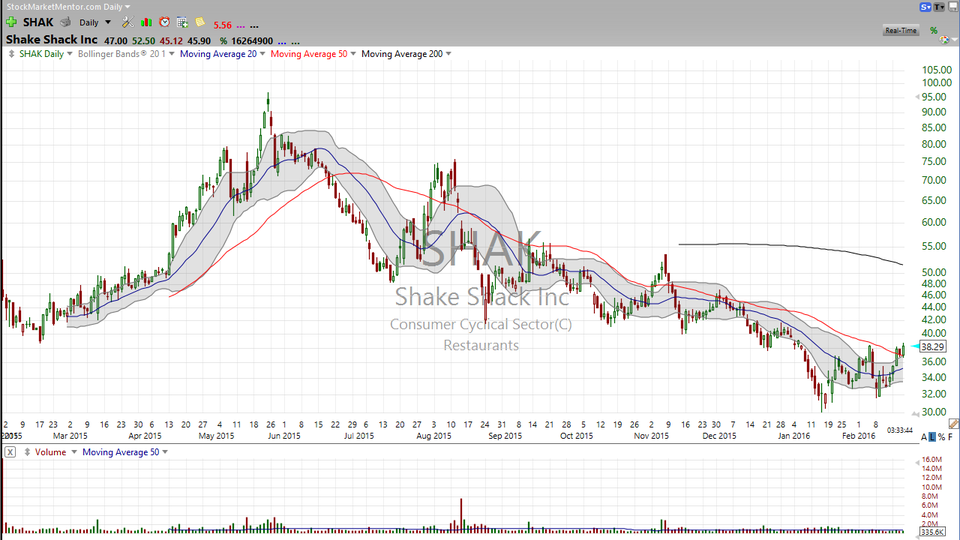Click the magenta ellipsis in the toolbar
960x540 pixels.
[240, 26]
